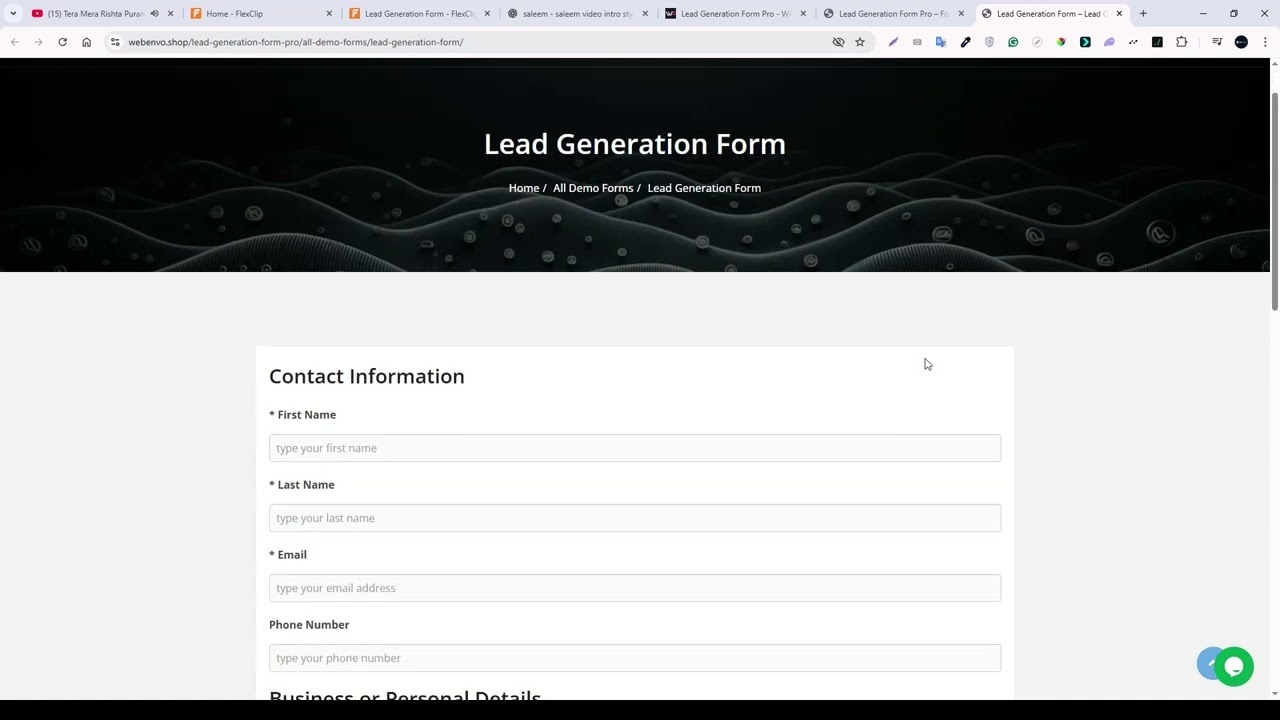Go back to the previous page

[14, 42]
